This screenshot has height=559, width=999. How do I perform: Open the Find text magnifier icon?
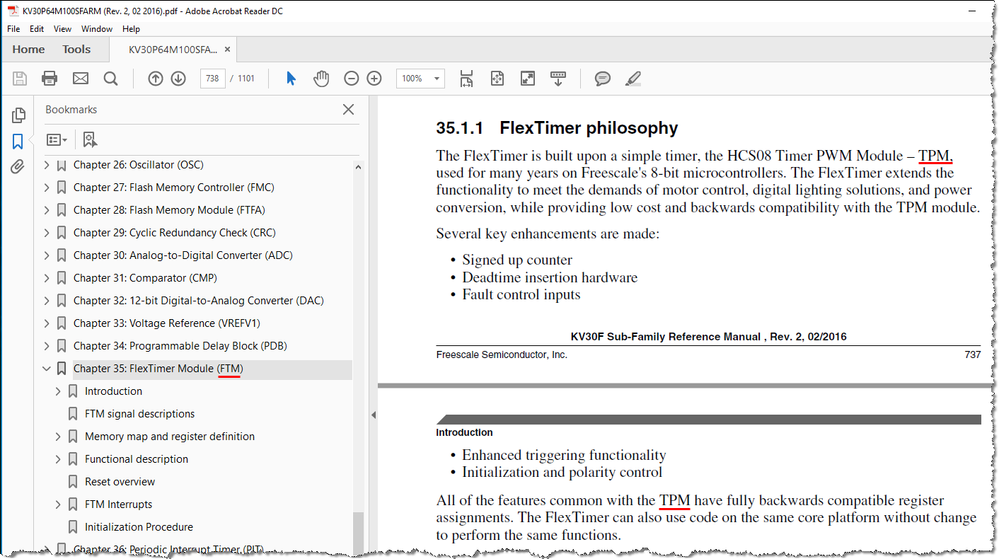click(111, 78)
